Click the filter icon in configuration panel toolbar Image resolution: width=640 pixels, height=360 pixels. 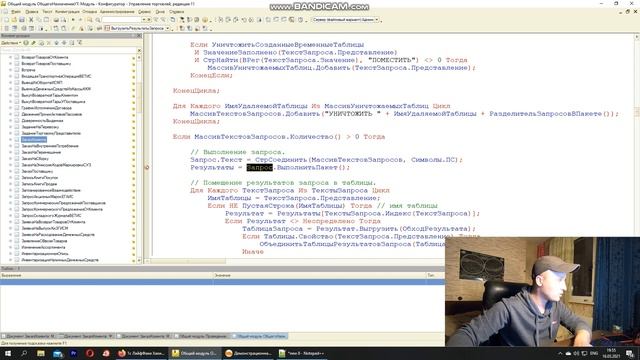(x=80, y=42)
